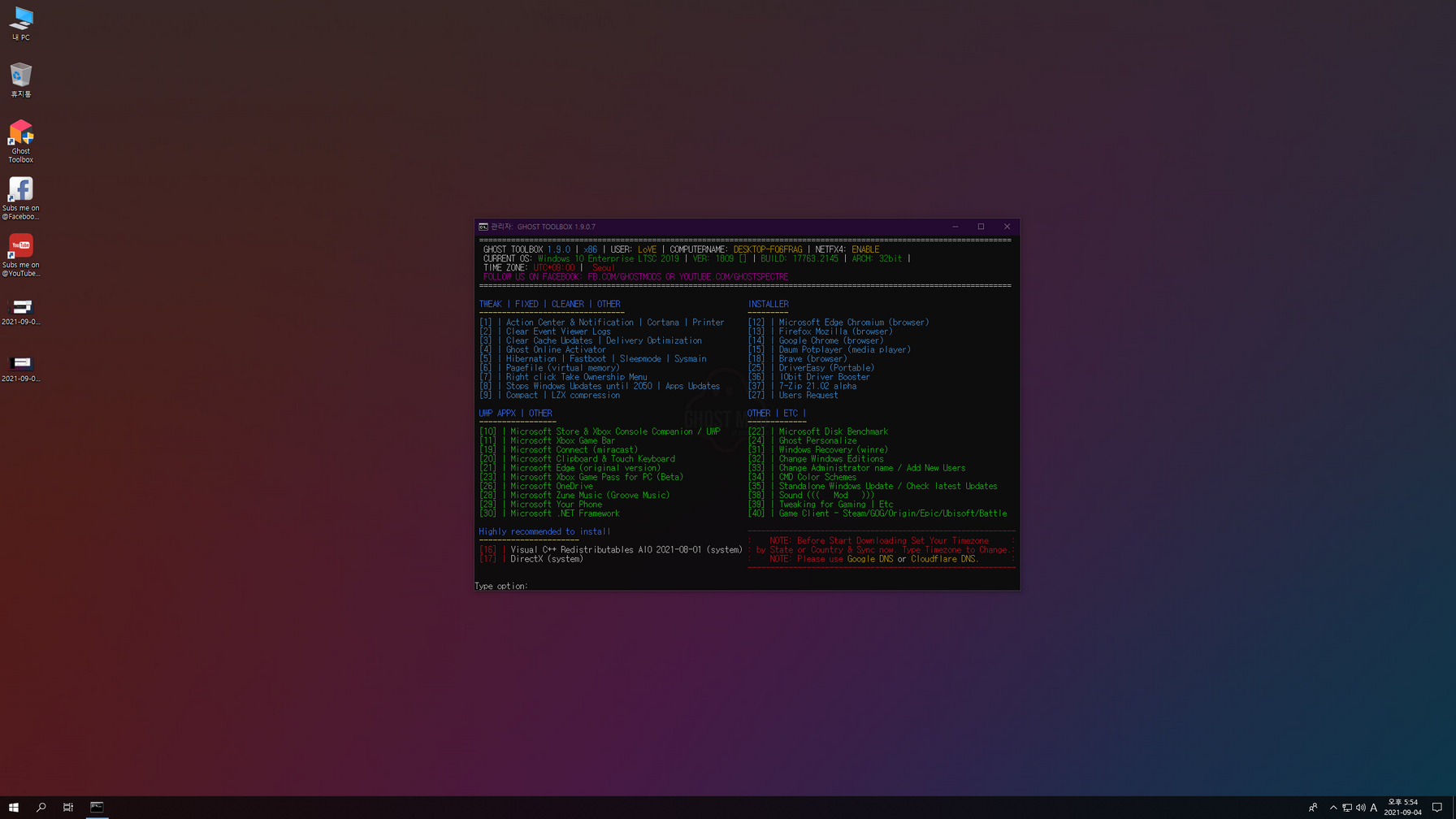Click the 'Type option:' input prompt
The width and height of the screenshot is (1456, 819).
[501, 586]
